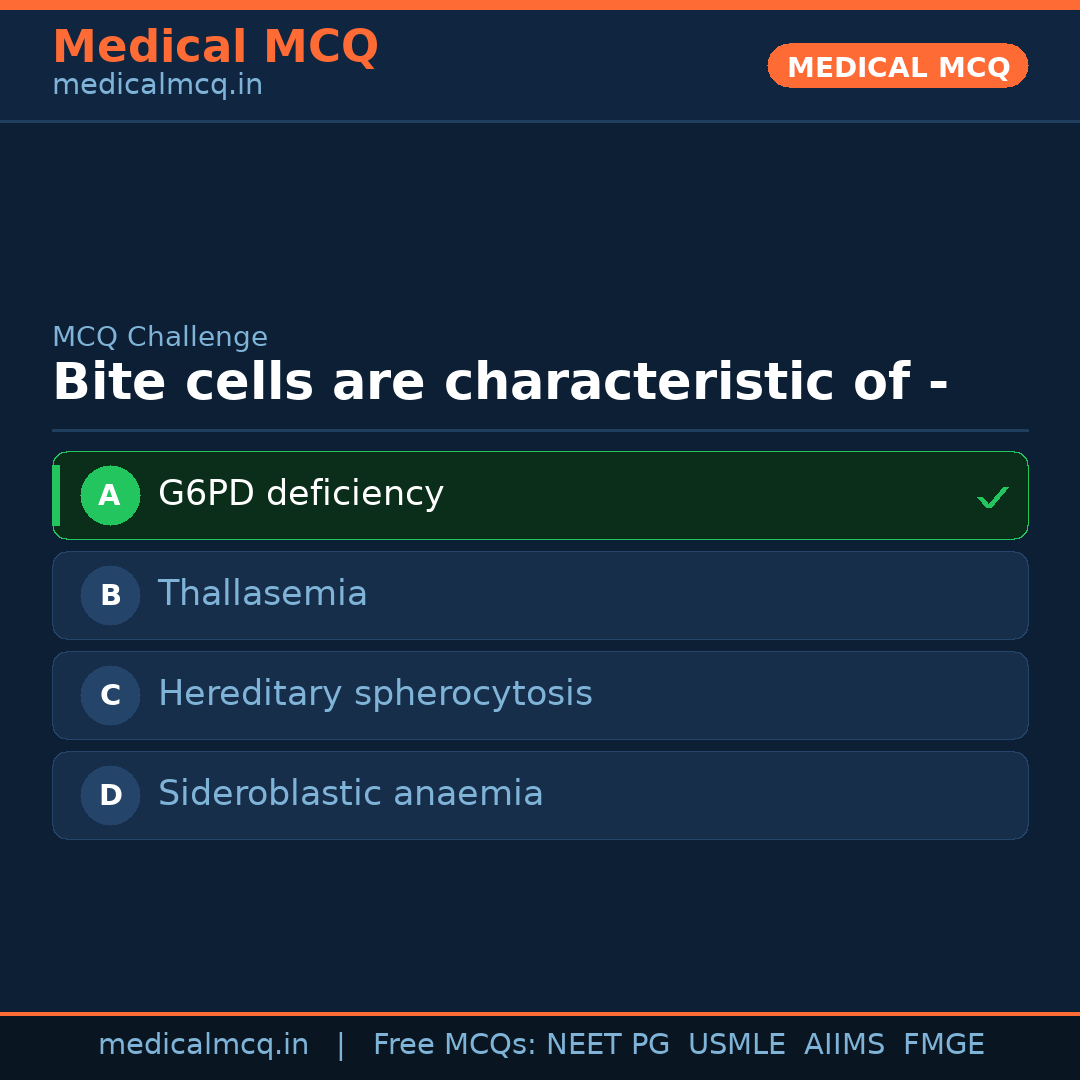Choose Hereditary spherocytosis option
This screenshot has height=1080, width=1080.
click(375, 694)
